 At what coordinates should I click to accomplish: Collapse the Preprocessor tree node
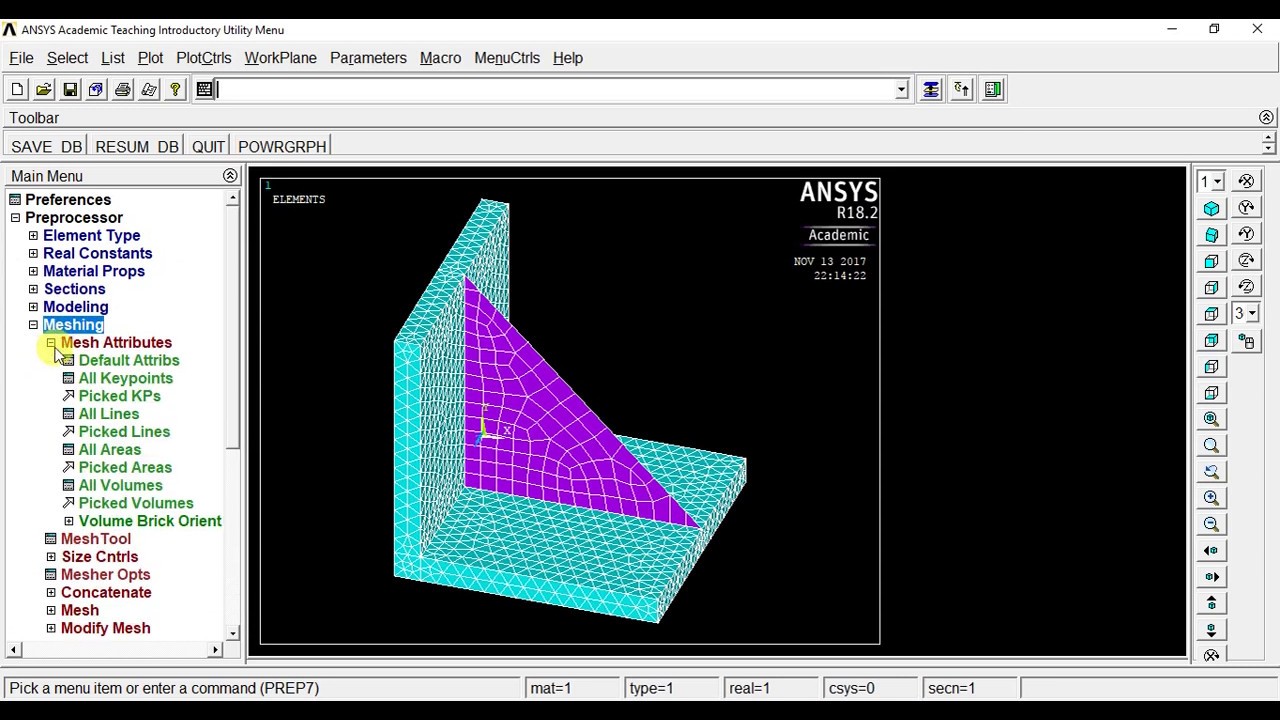[x=15, y=218]
